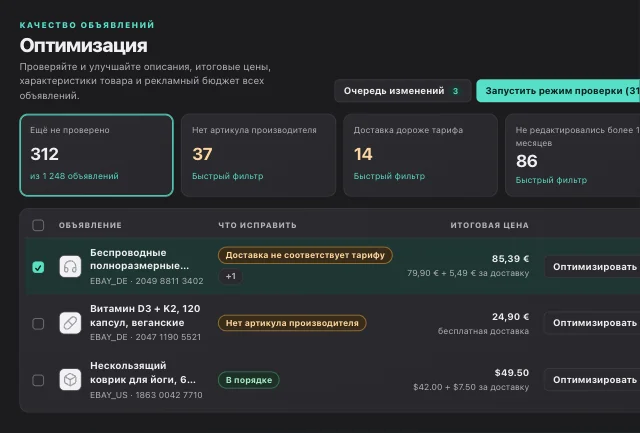Click the box icon of yoga mat listing

click(x=70, y=380)
